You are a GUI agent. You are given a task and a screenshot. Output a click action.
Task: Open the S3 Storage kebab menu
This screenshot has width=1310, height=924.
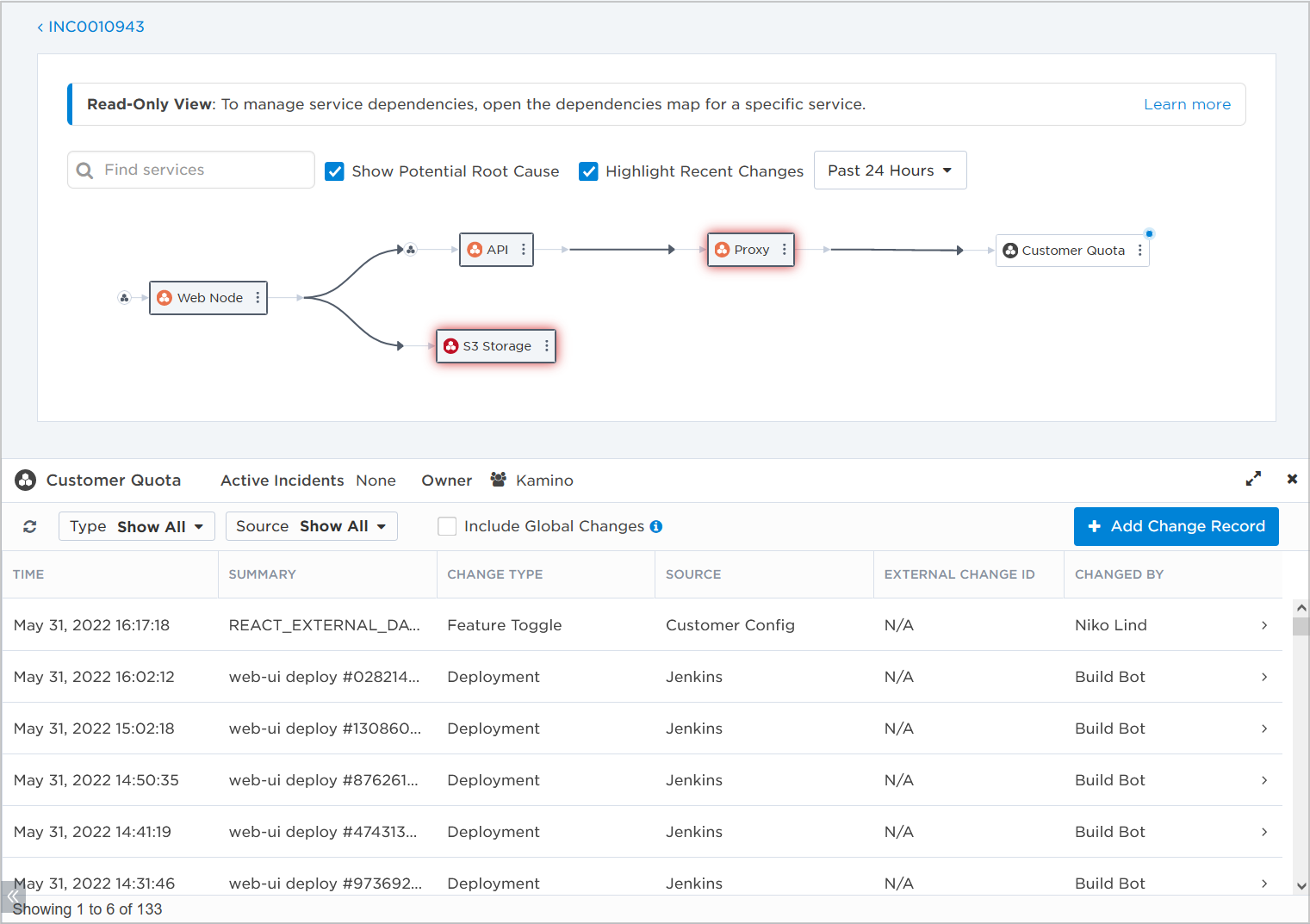point(547,346)
